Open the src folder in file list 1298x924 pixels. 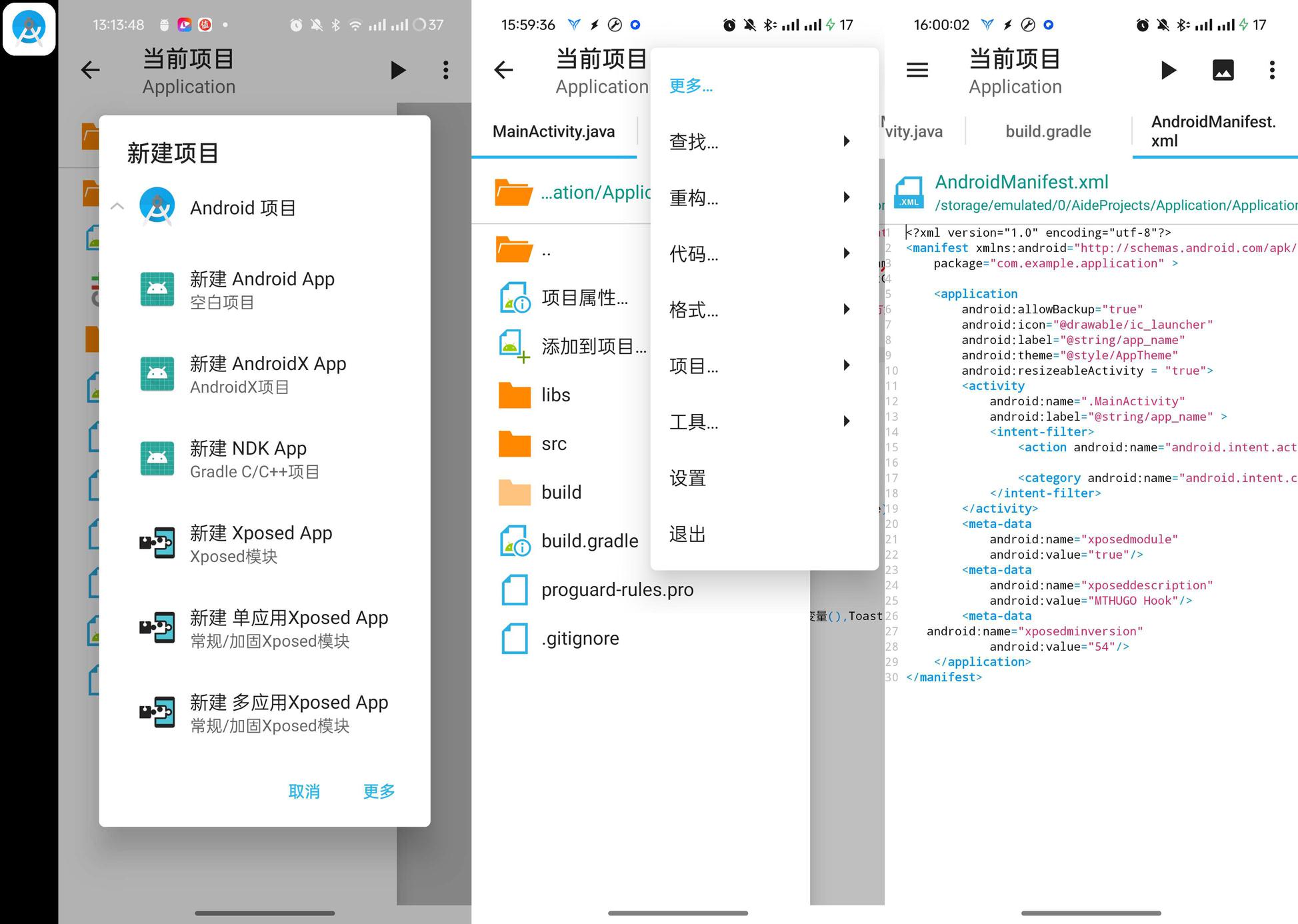(553, 444)
